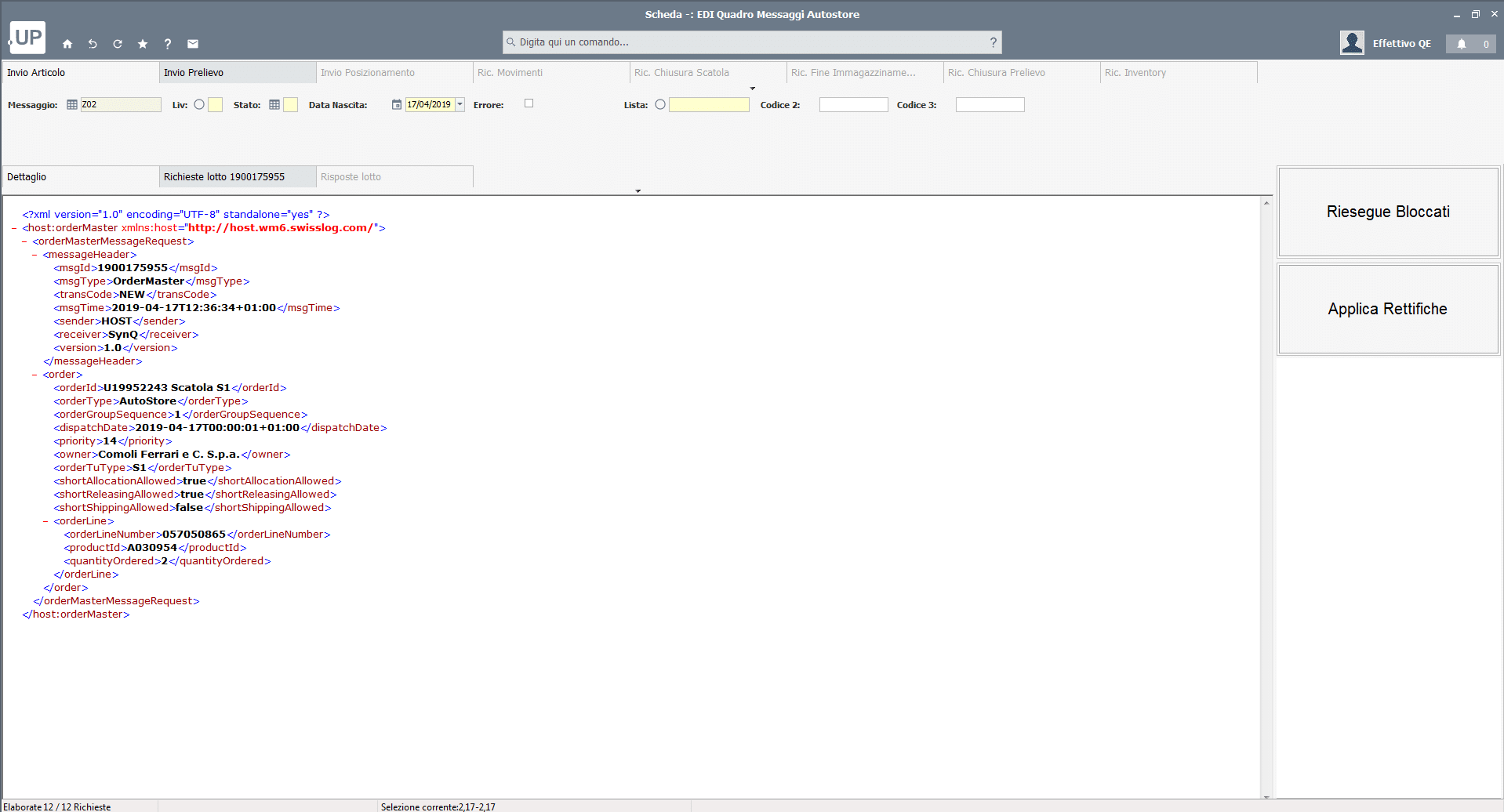Screen dimensions: 1504x812
Task: Select Richieste lotto 1900175955 tab
Action: tap(238, 176)
